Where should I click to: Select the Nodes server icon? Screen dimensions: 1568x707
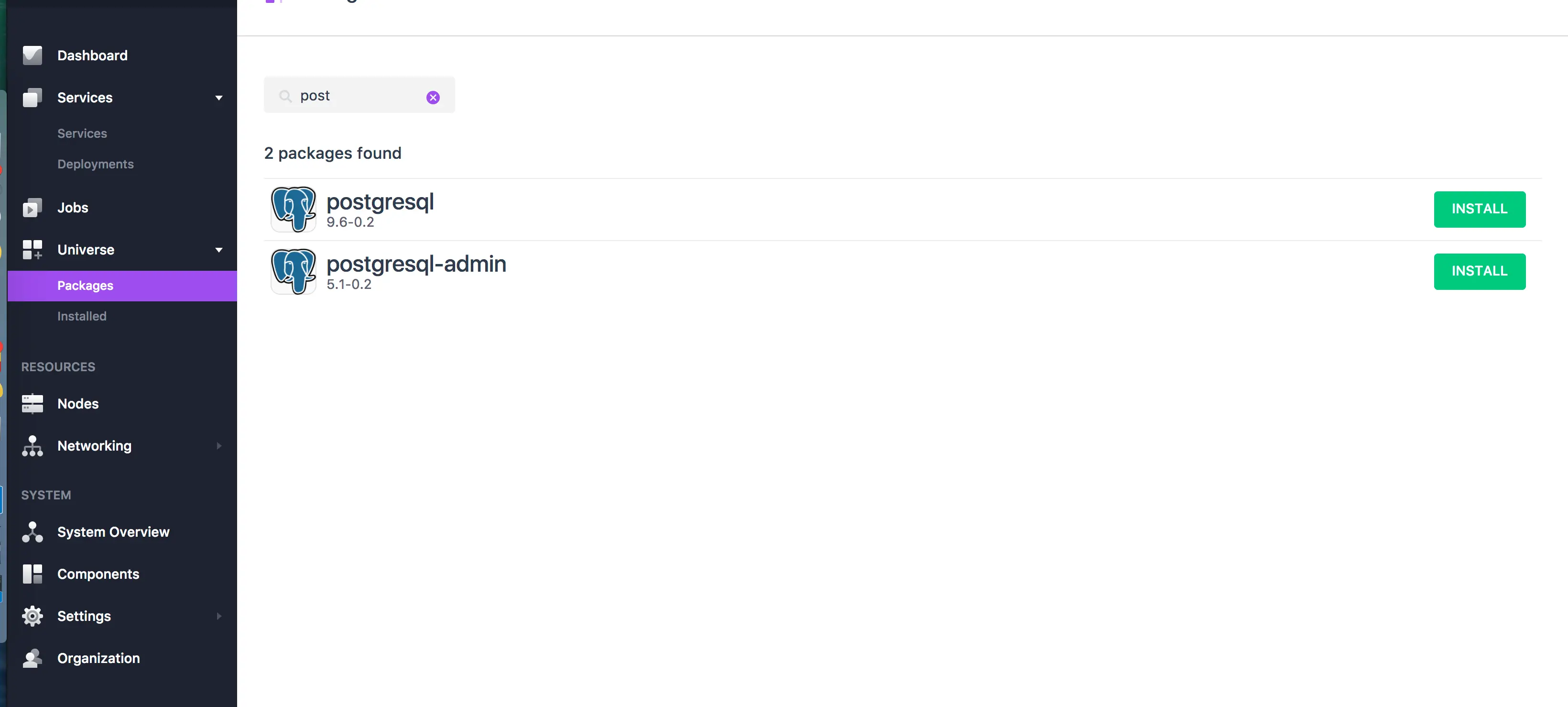[x=32, y=404]
